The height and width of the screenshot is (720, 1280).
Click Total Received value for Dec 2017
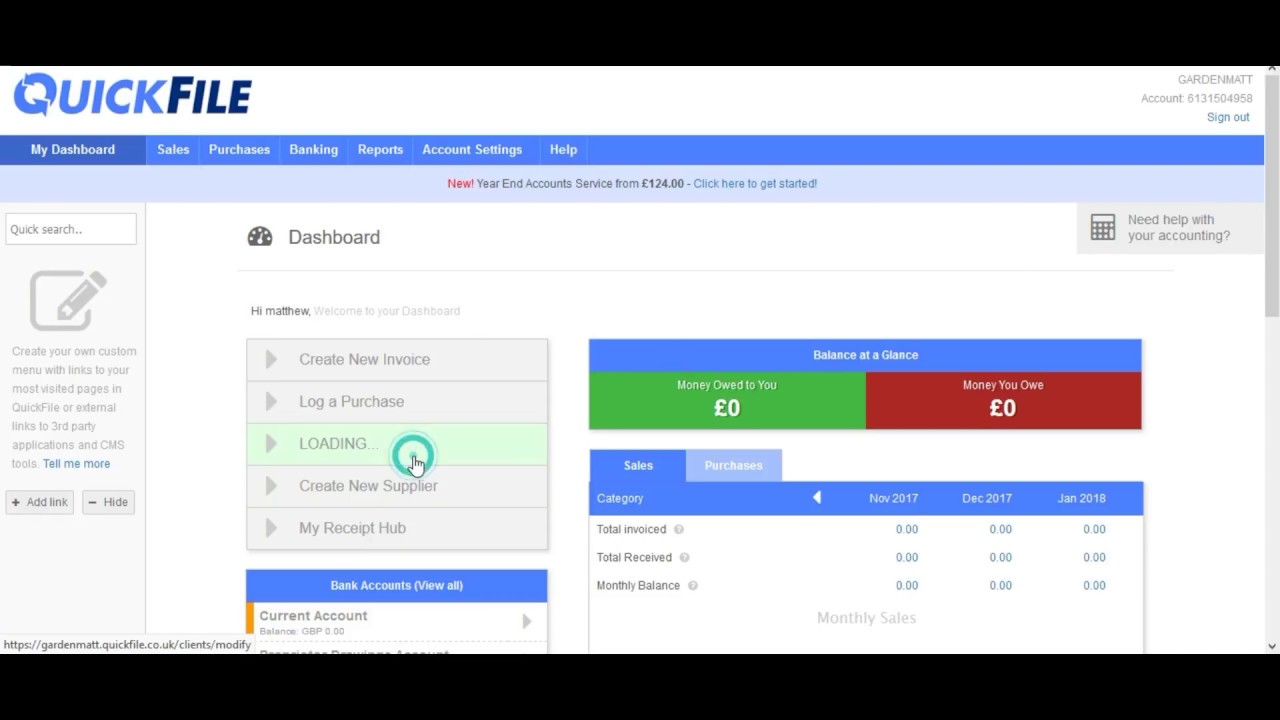(1000, 558)
